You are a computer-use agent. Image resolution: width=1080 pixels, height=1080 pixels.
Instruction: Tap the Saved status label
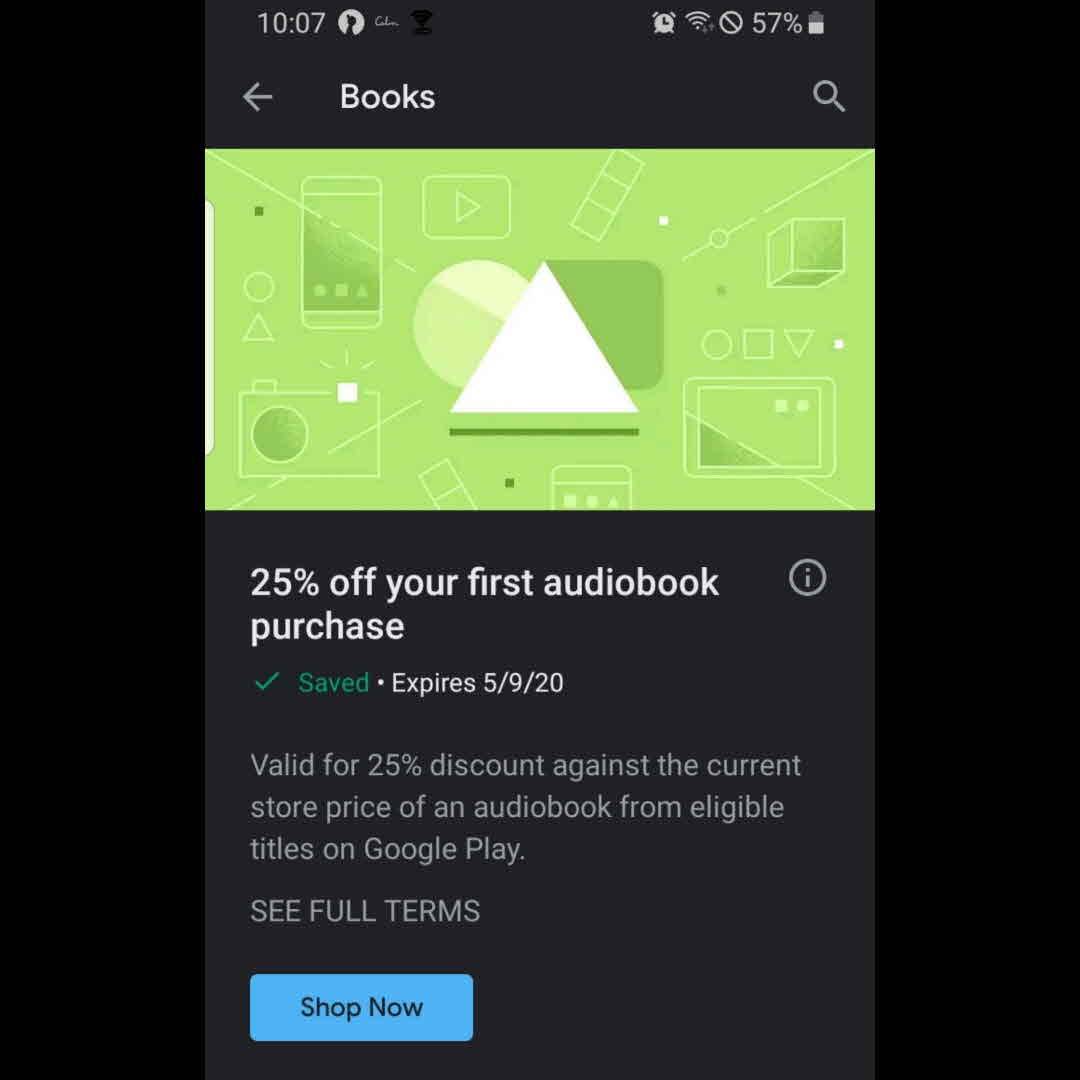[x=333, y=683]
